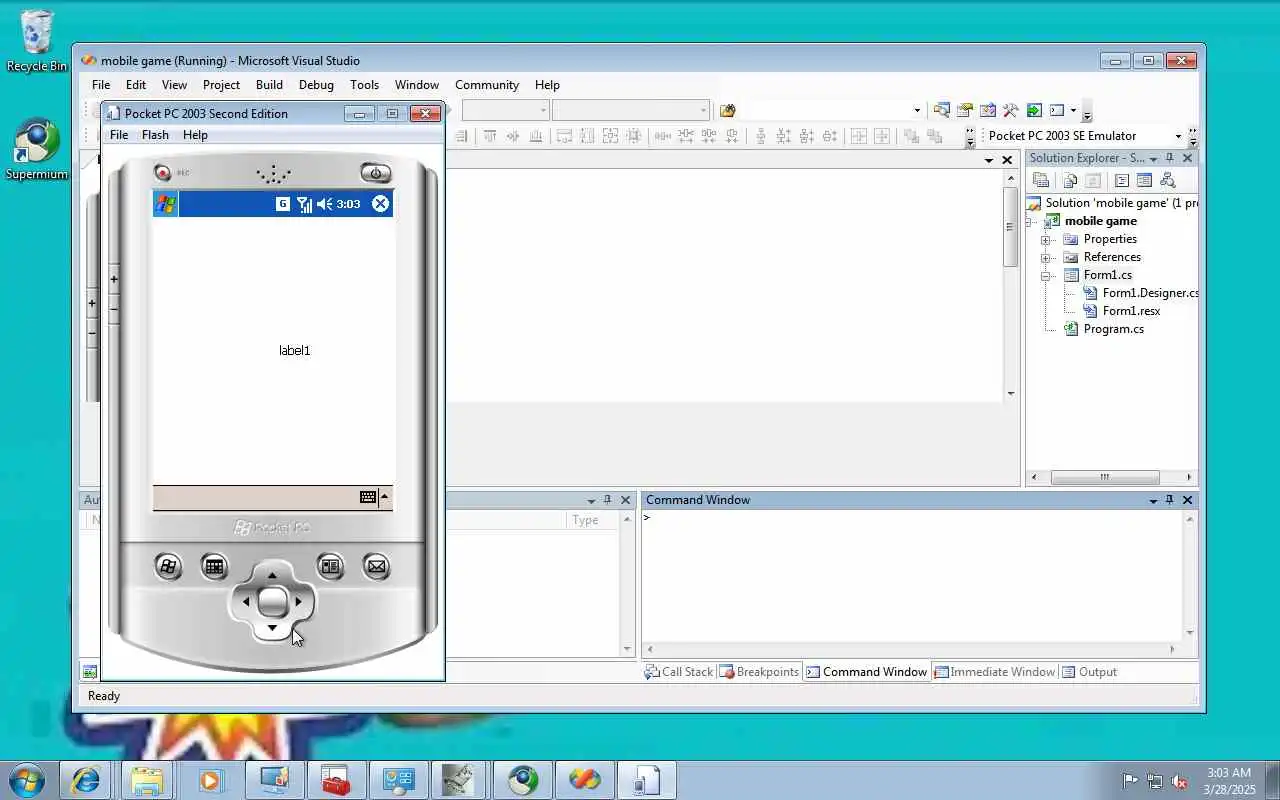
Task: Open Internet Explorer from the taskbar
Action: point(85,780)
